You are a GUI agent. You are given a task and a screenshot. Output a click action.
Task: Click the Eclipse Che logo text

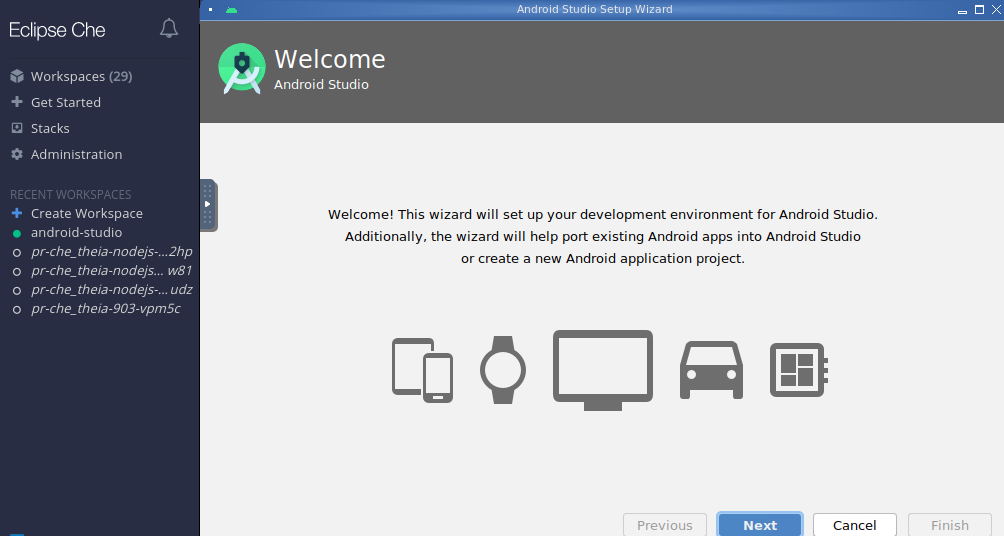(57, 30)
